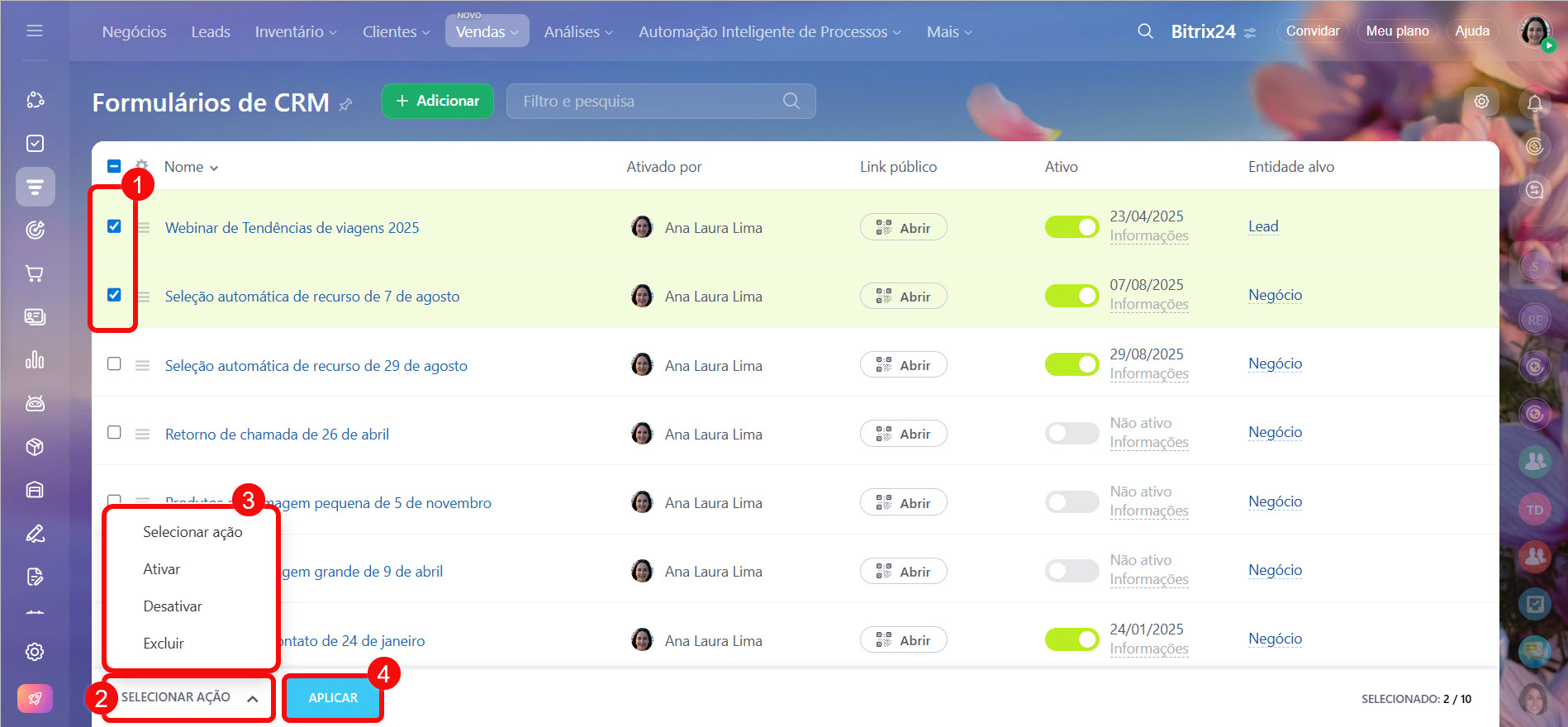The image size is (1568, 727).
Task: Enable the Retorno de chamada active switch
Action: click(x=1071, y=433)
